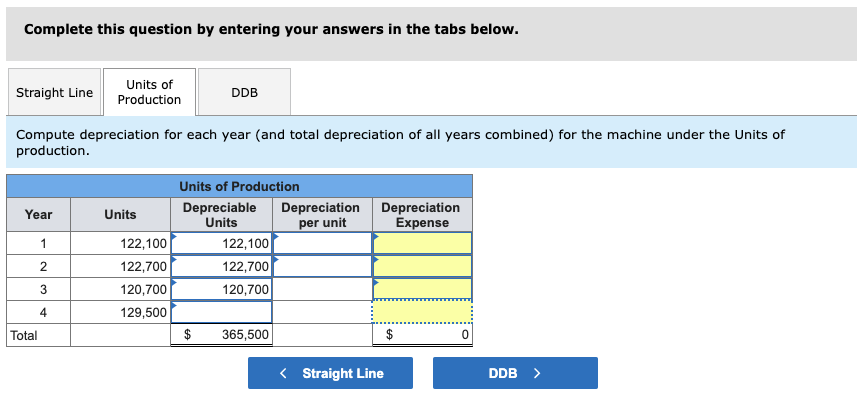Click the Straight Line back button
Screen dimensions: 859x404
click(330, 373)
